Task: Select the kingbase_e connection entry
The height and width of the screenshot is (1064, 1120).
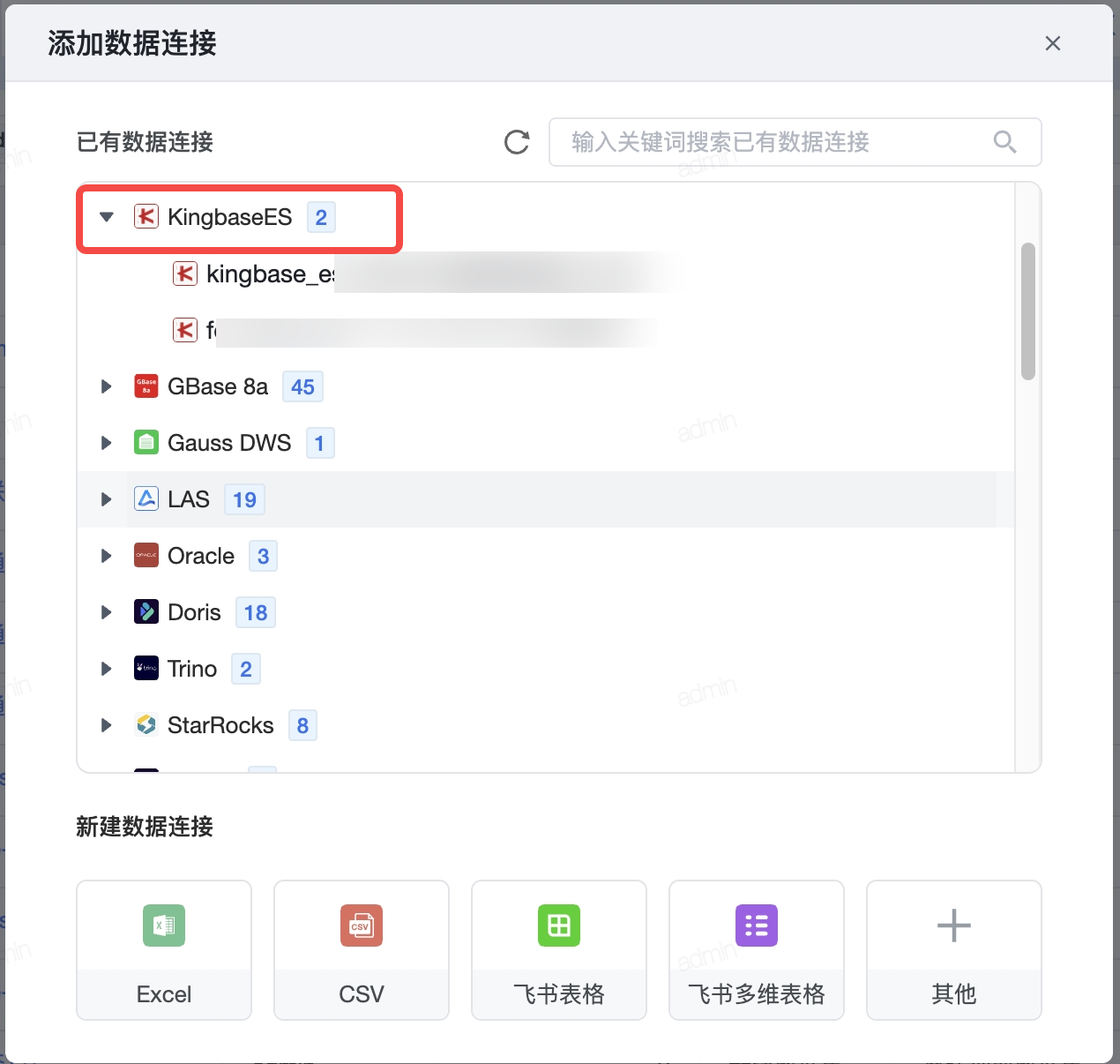Action: coord(546,273)
